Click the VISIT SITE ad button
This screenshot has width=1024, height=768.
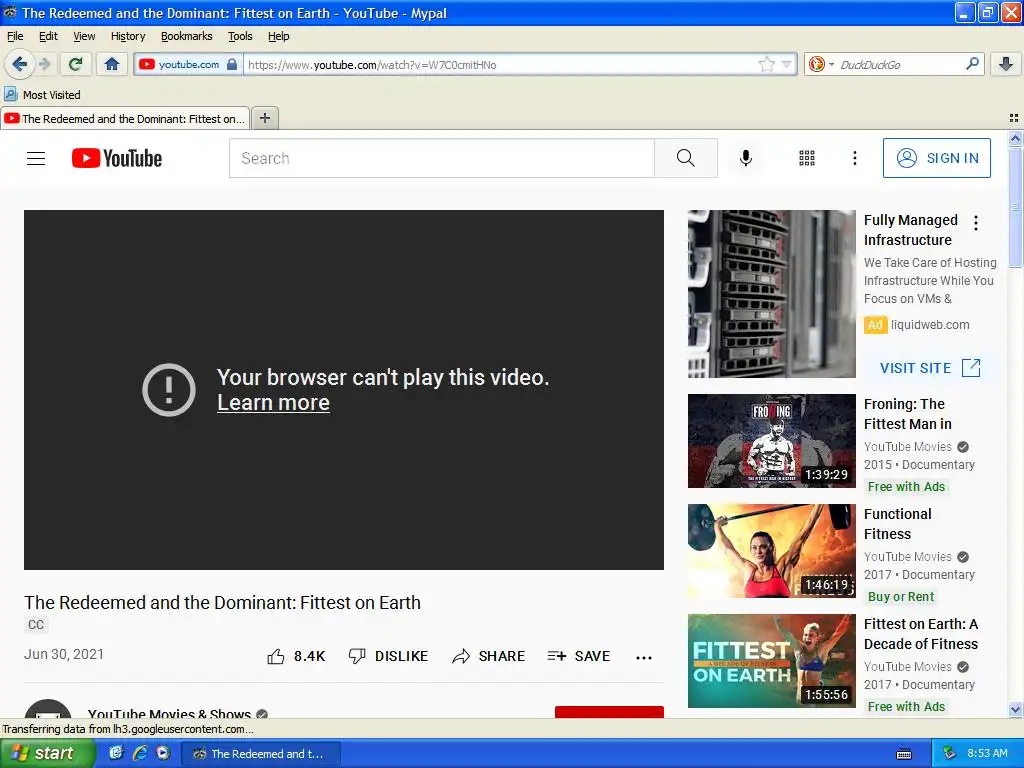pyautogui.click(x=930, y=368)
